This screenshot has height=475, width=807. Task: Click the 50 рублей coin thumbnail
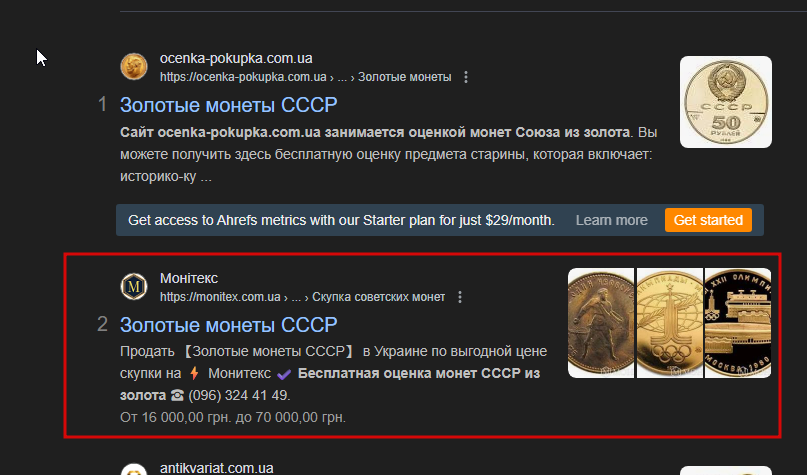pyautogui.click(x=726, y=102)
